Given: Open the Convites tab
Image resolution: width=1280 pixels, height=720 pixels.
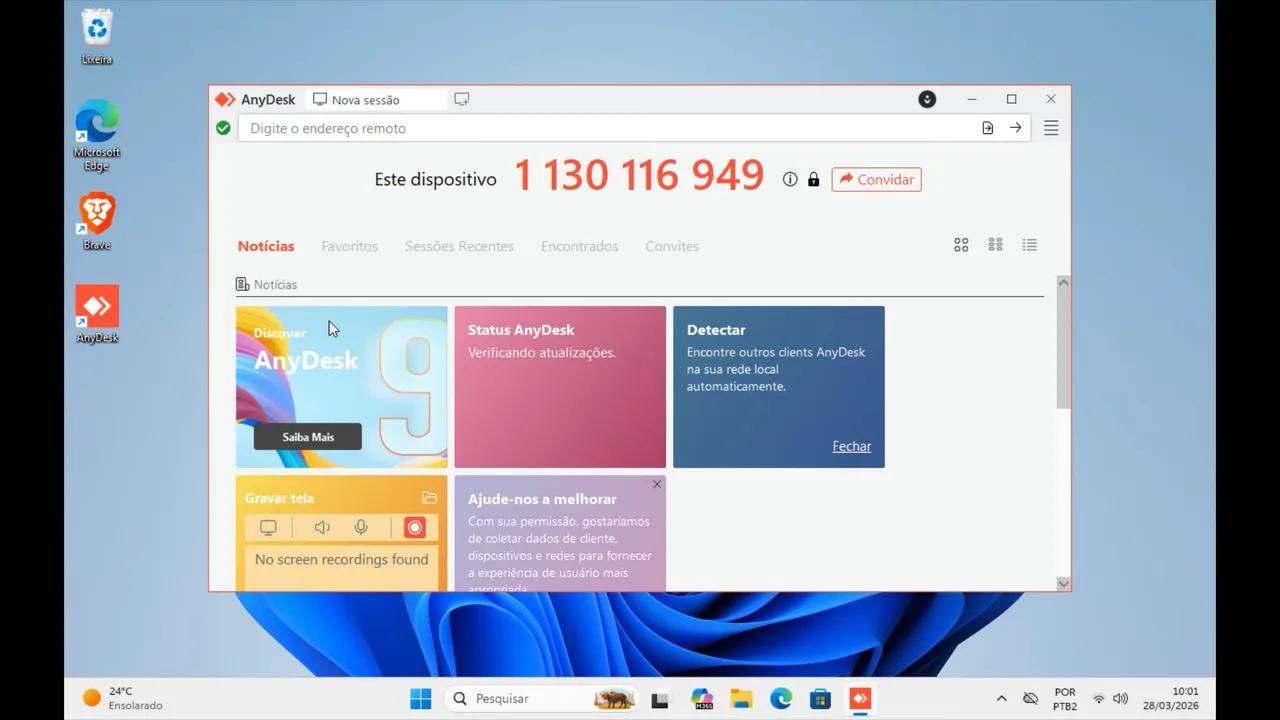Looking at the screenshot, I should (x=672, y=246).
